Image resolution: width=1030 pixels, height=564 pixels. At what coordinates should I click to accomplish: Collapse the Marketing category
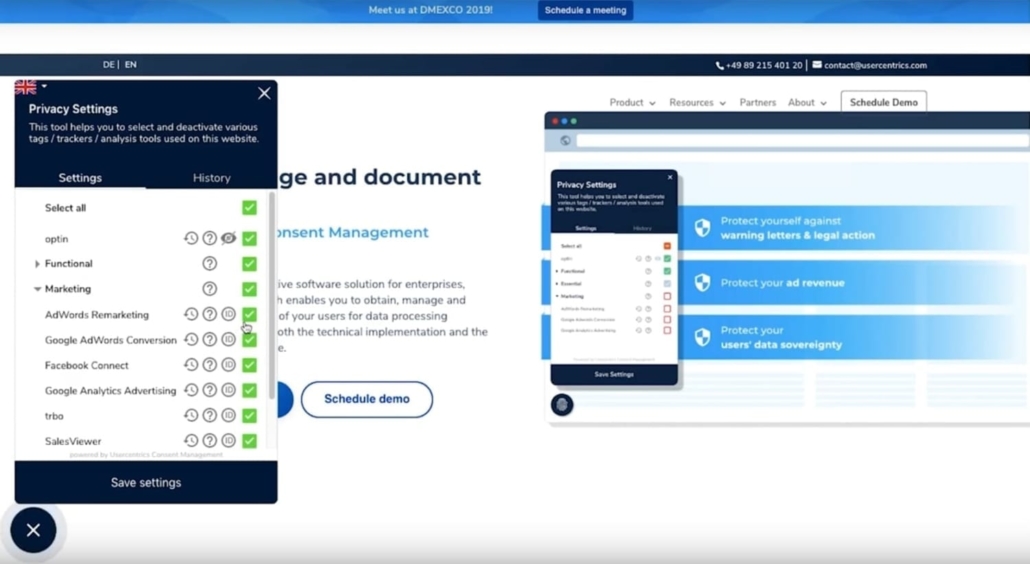37,289
